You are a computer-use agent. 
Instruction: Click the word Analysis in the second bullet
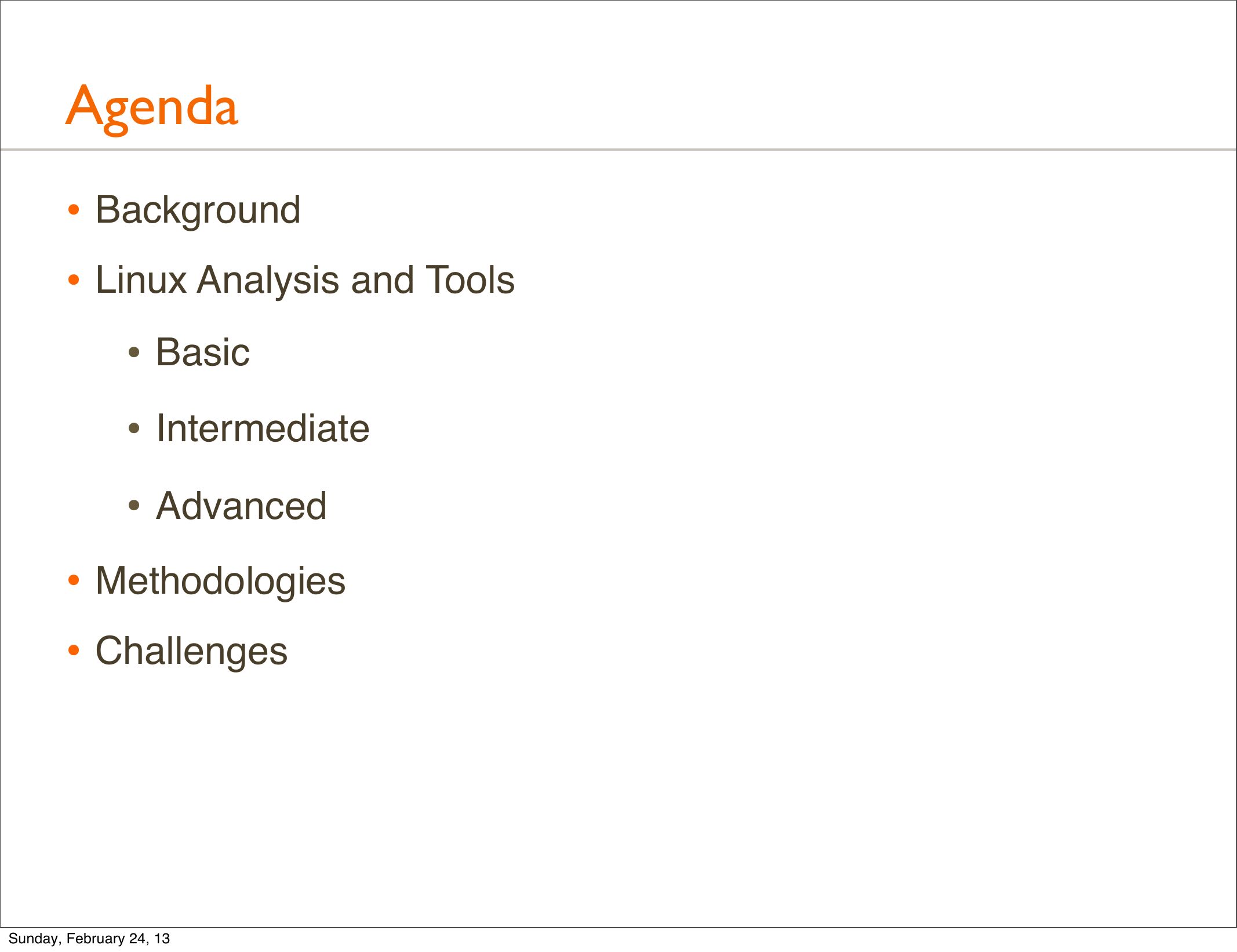[x=268, y=280]
